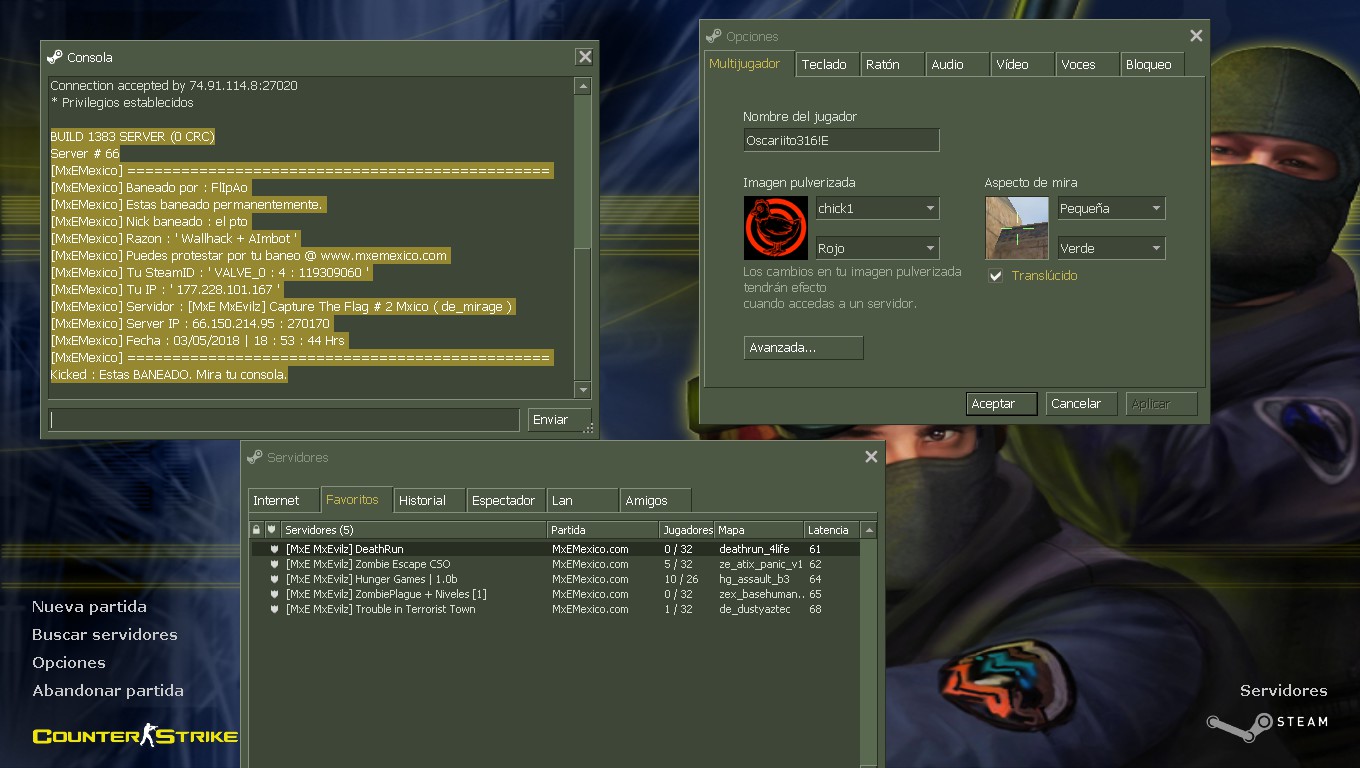Click the Steam icon in Consola title bar
The image size is (1360, 768).
coord(54,57)
